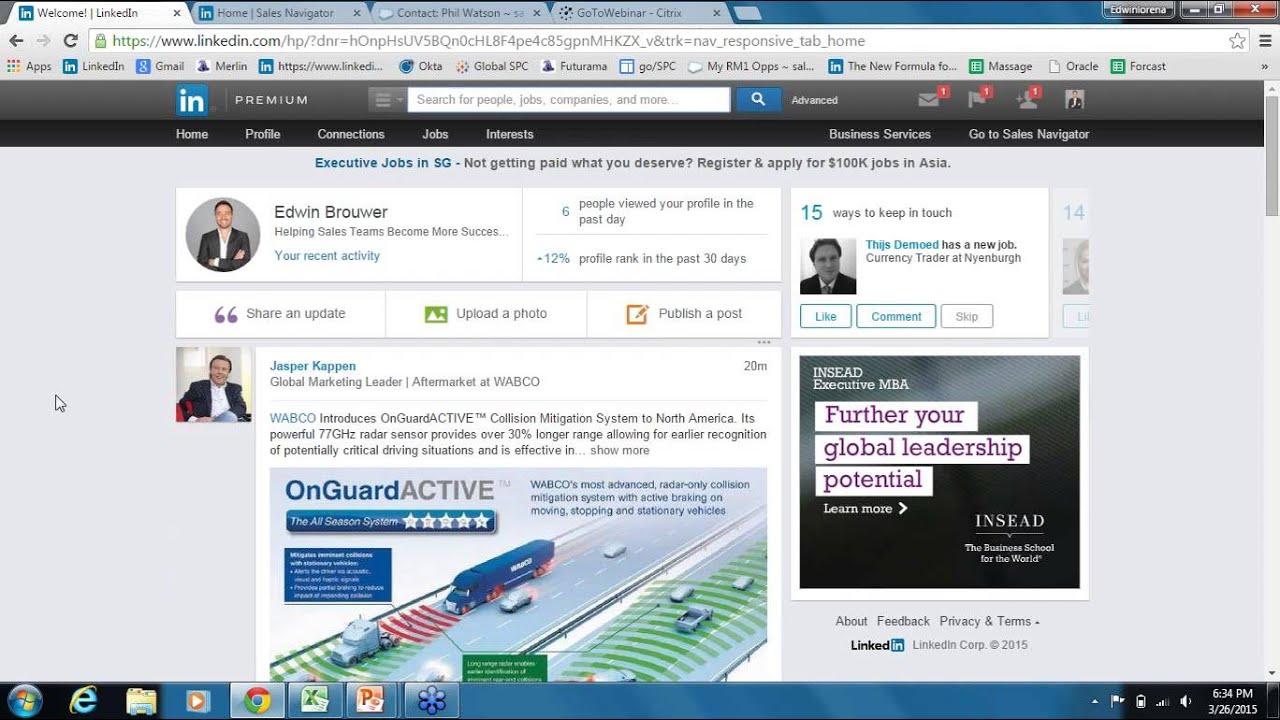
Task: Show more bookmarks chevron
Action: [x=1266, y=67]
